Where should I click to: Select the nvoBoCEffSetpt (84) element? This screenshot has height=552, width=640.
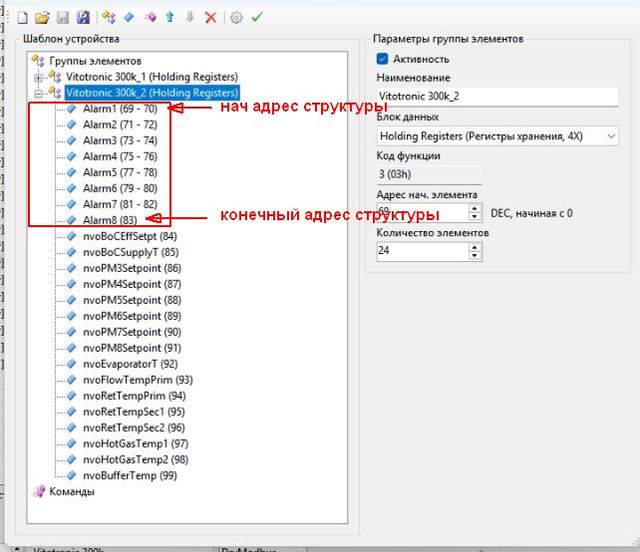[130, 236]
